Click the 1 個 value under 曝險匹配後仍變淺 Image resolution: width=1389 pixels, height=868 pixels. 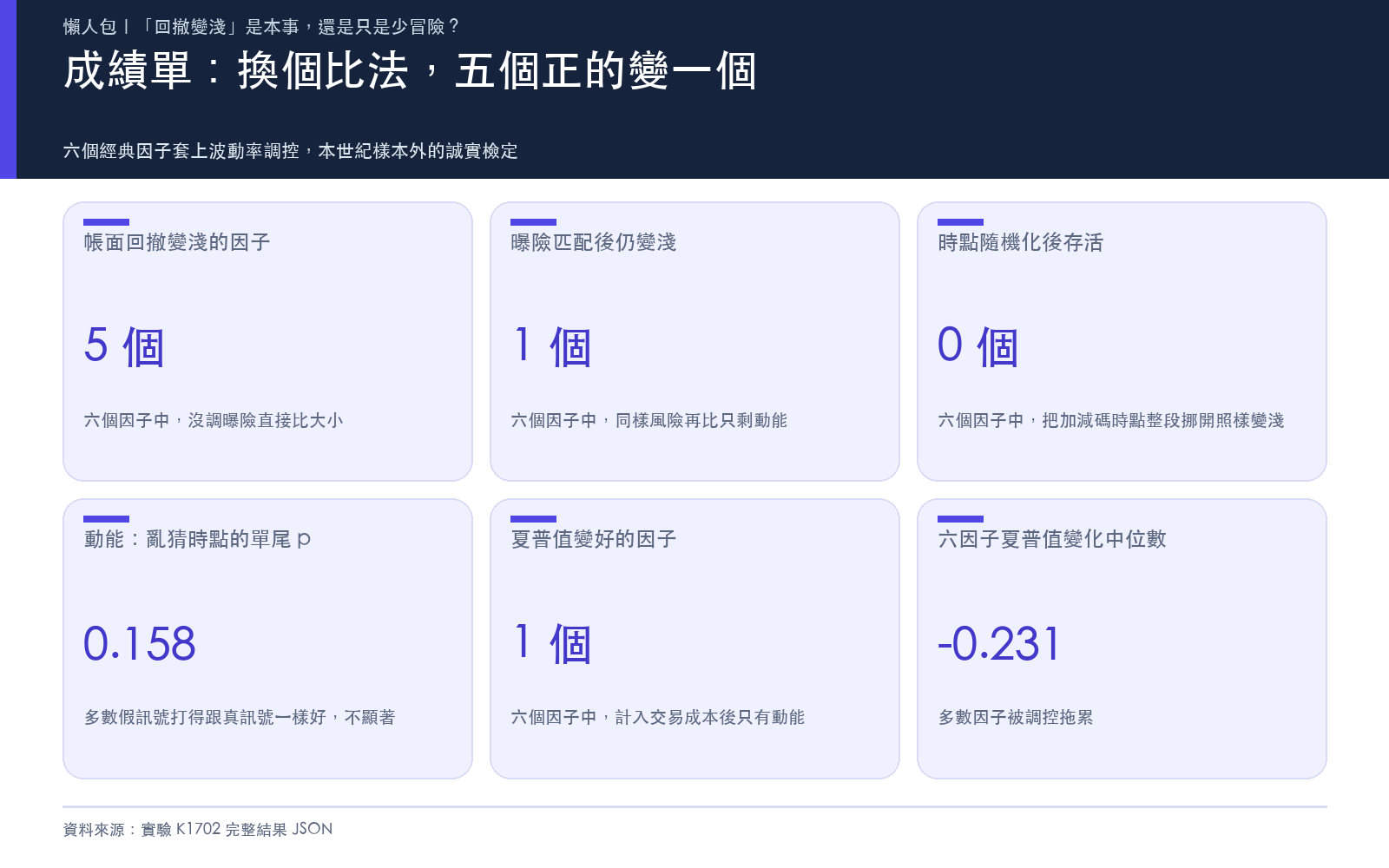click(x=552, y=346)
